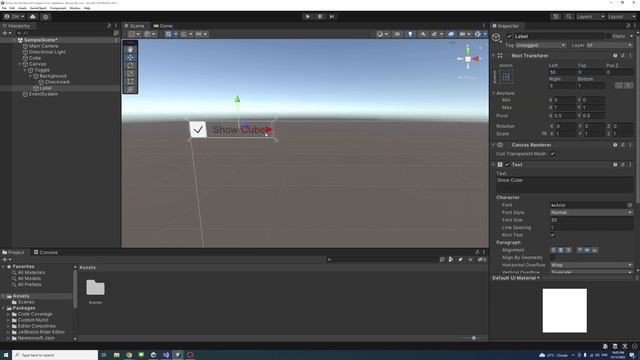This screenshot has width=640, height=360.
Task: Select Main Camera in Hierarchy
Action: click(x=44, y=46)
